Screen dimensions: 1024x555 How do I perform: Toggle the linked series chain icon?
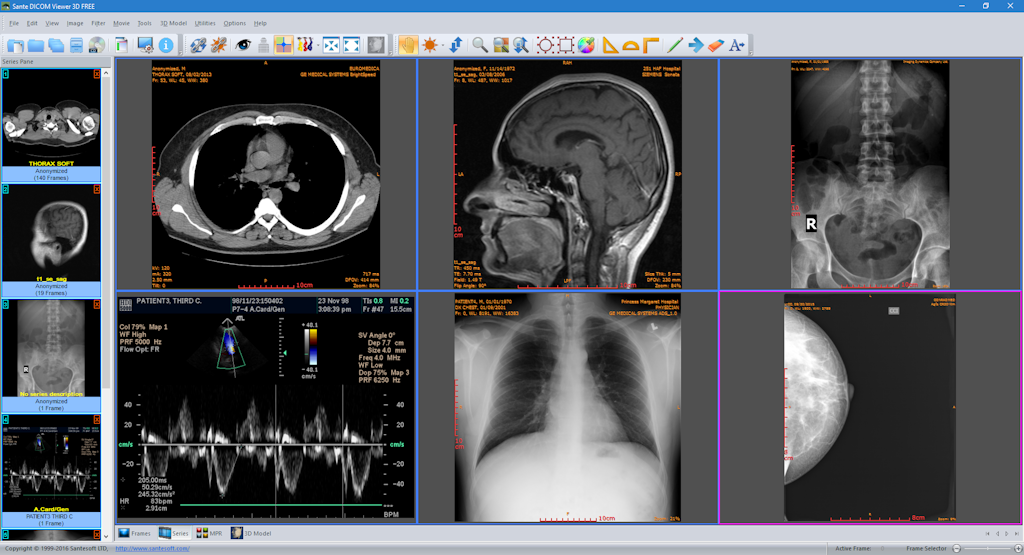coord(197,45)
